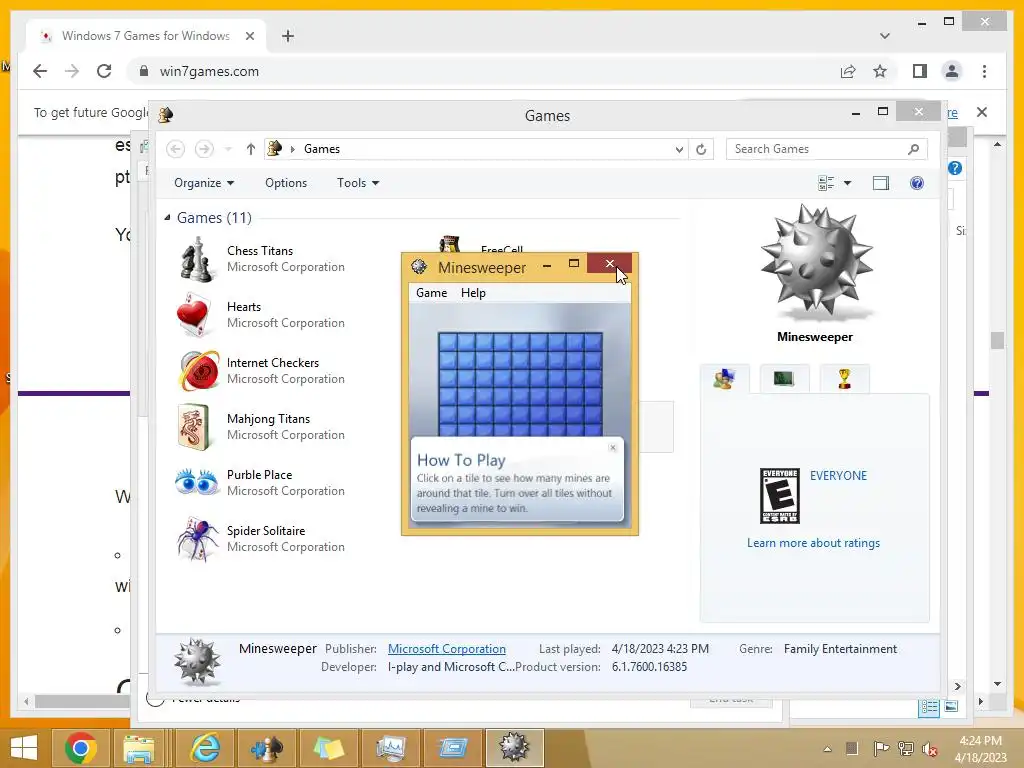The image size is (1024, 768).
Task: Select the Hearts list entry name
Action: point(244,307)
